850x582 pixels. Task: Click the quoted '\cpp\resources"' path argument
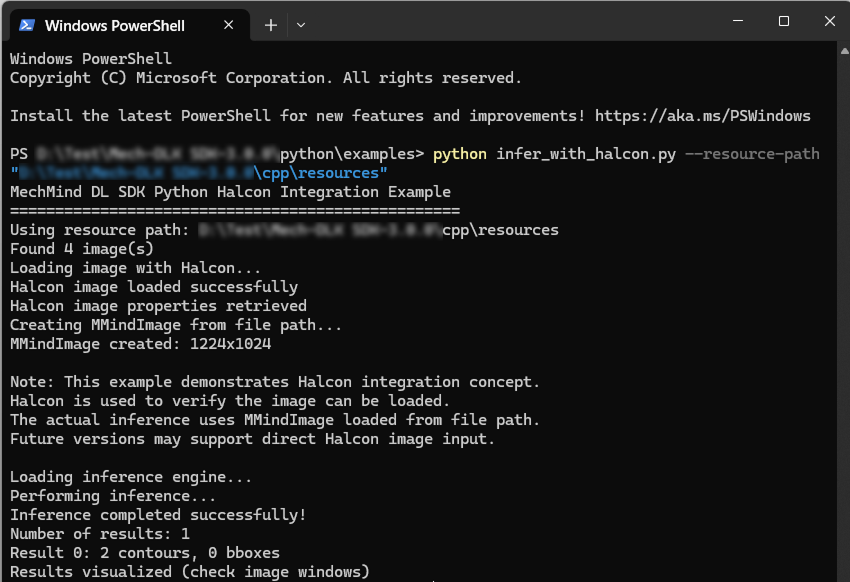click(x=198, y=173)
